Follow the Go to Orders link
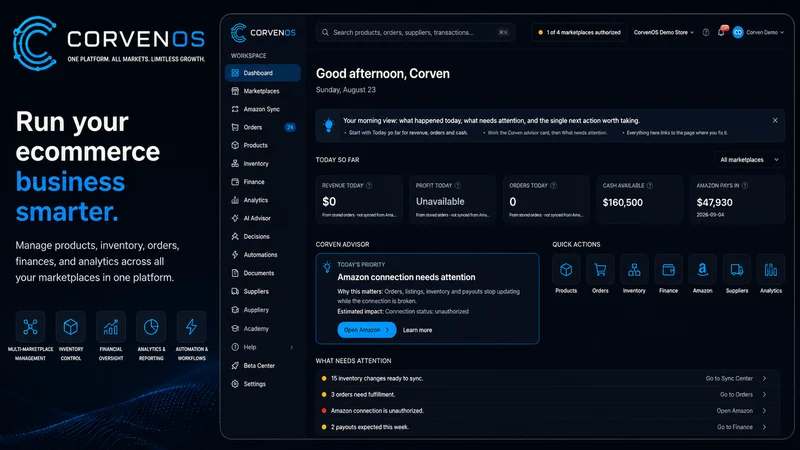 [x=736, y=394]
